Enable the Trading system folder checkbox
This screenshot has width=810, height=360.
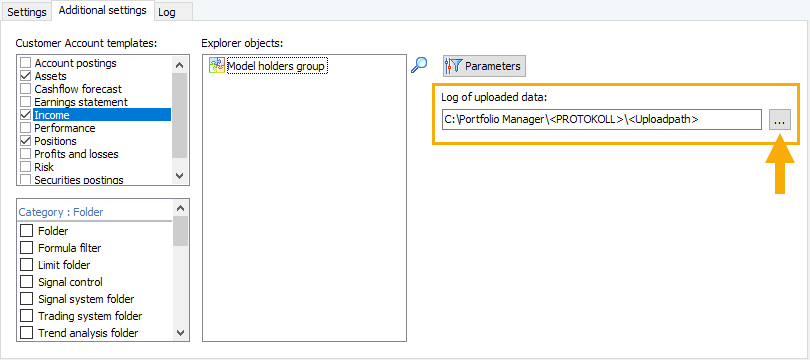tap(27, 316)
